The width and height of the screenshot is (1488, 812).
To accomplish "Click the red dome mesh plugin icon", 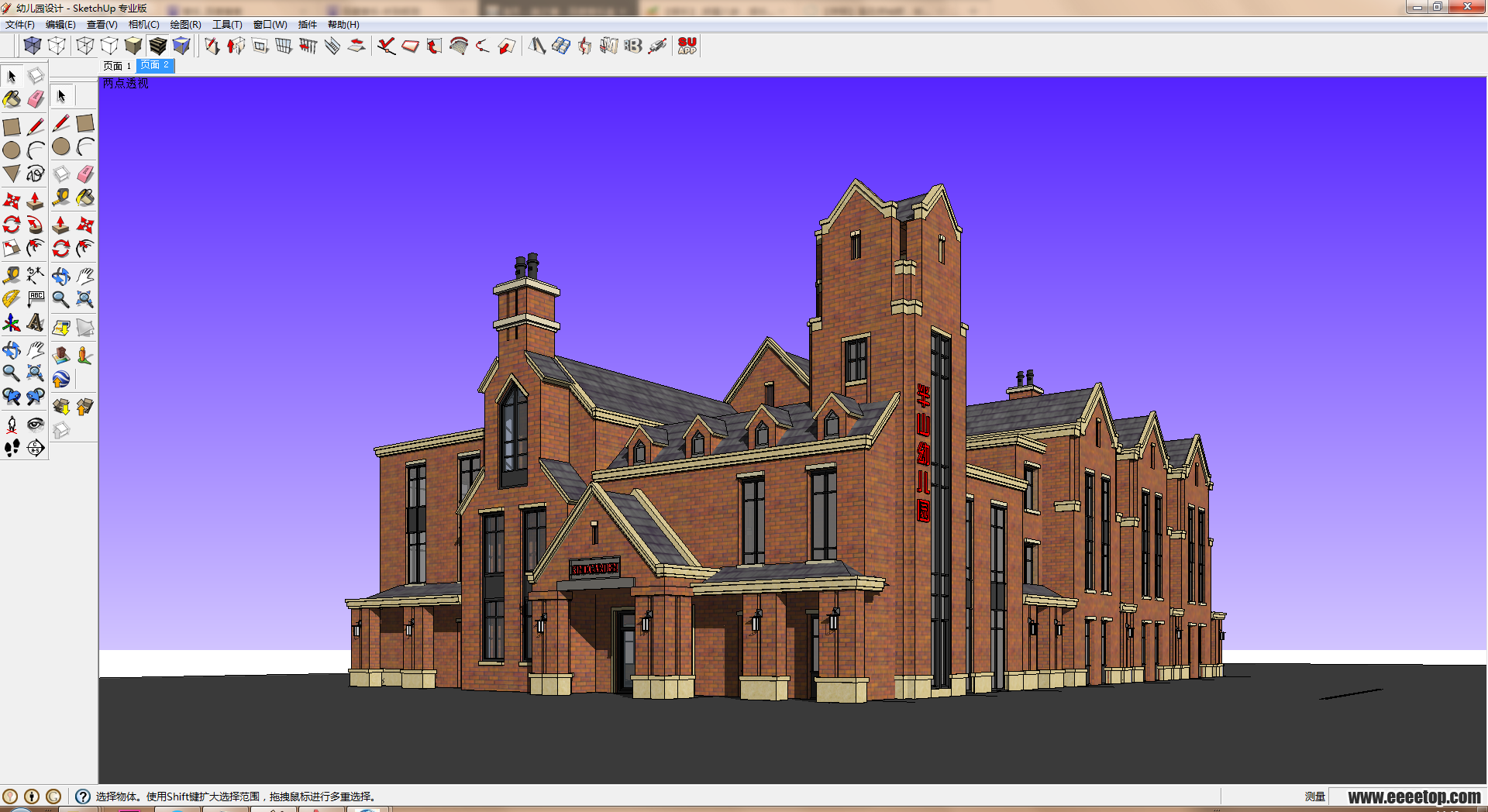I will [459, 46].
